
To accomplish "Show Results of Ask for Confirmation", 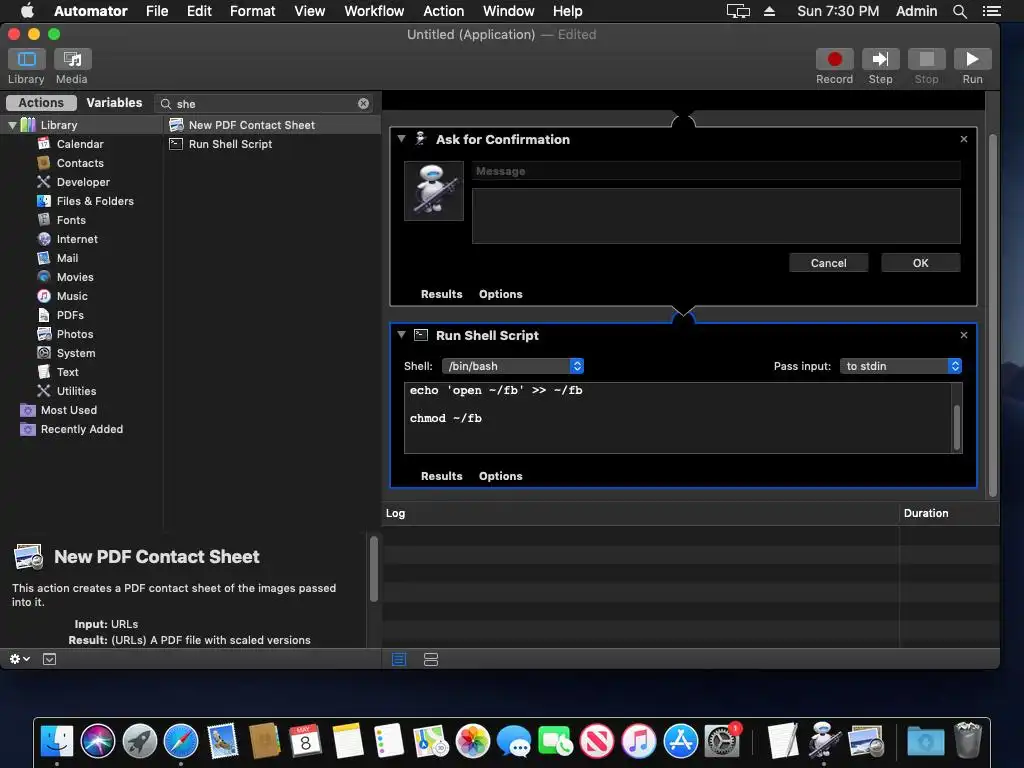I will [x=441, y=294].
